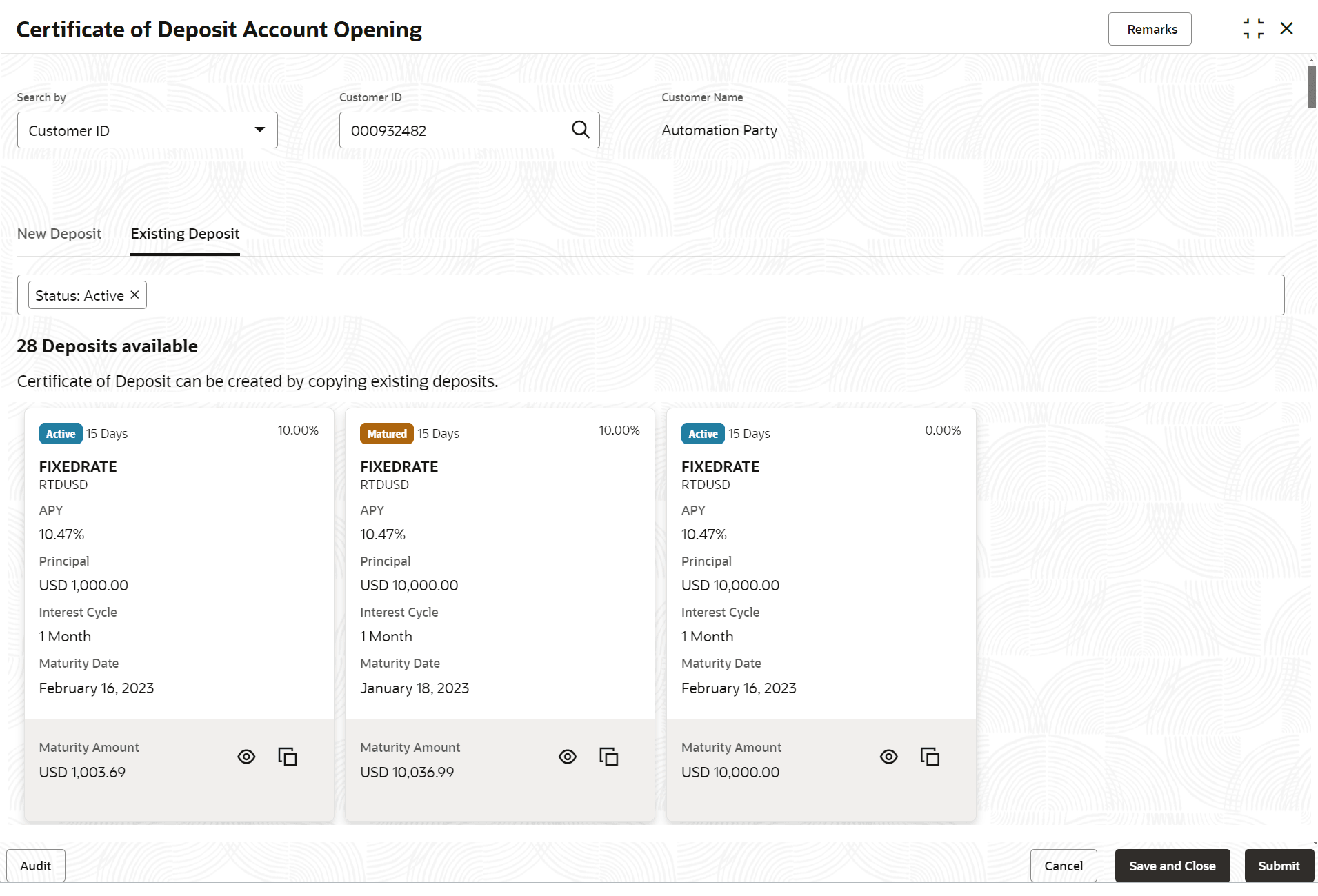1318x896 pixels.
Task: Cancel the deposit account opening
Action: (x=1063, y=866)
